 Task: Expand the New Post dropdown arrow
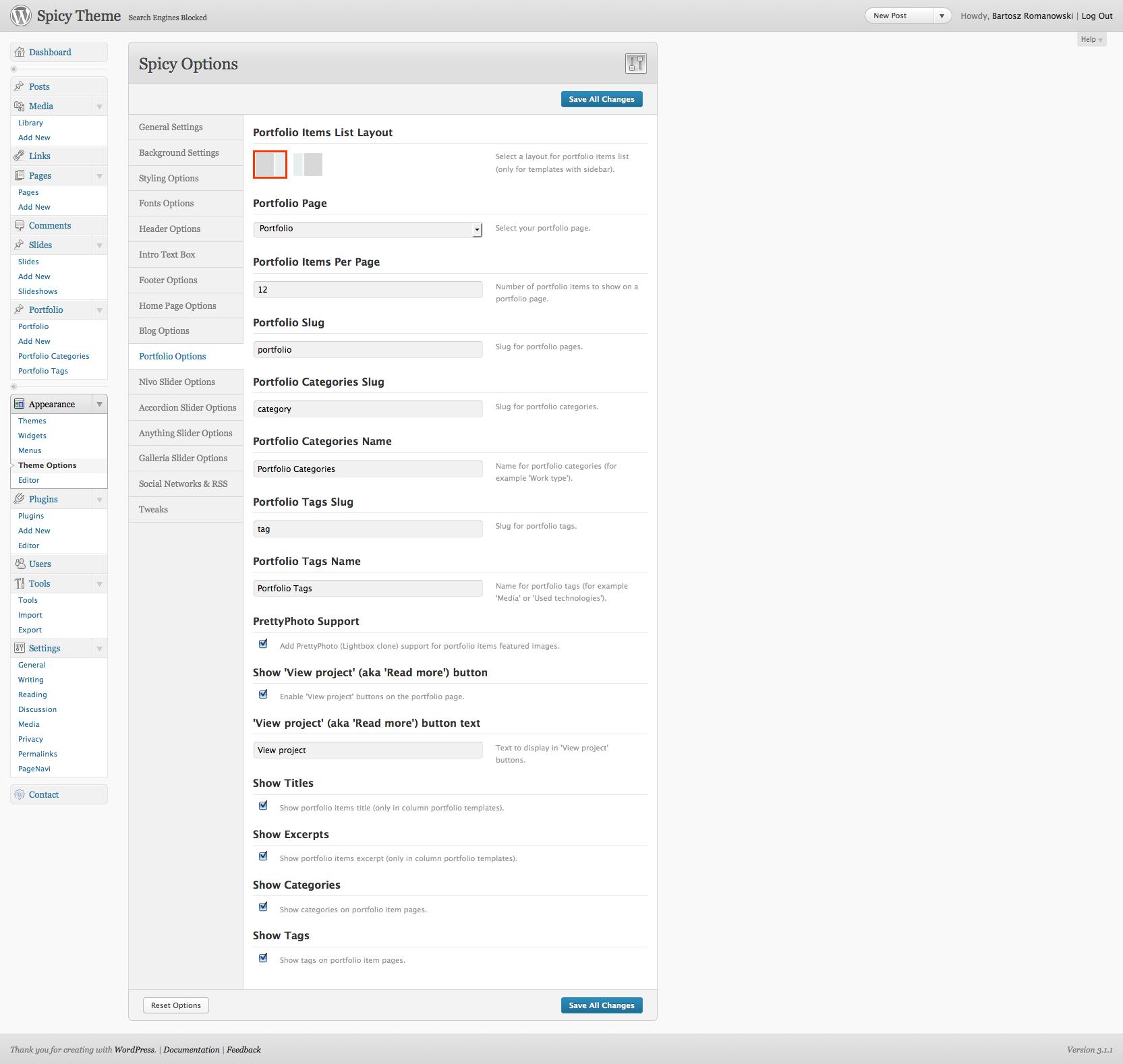click(942, 16)
